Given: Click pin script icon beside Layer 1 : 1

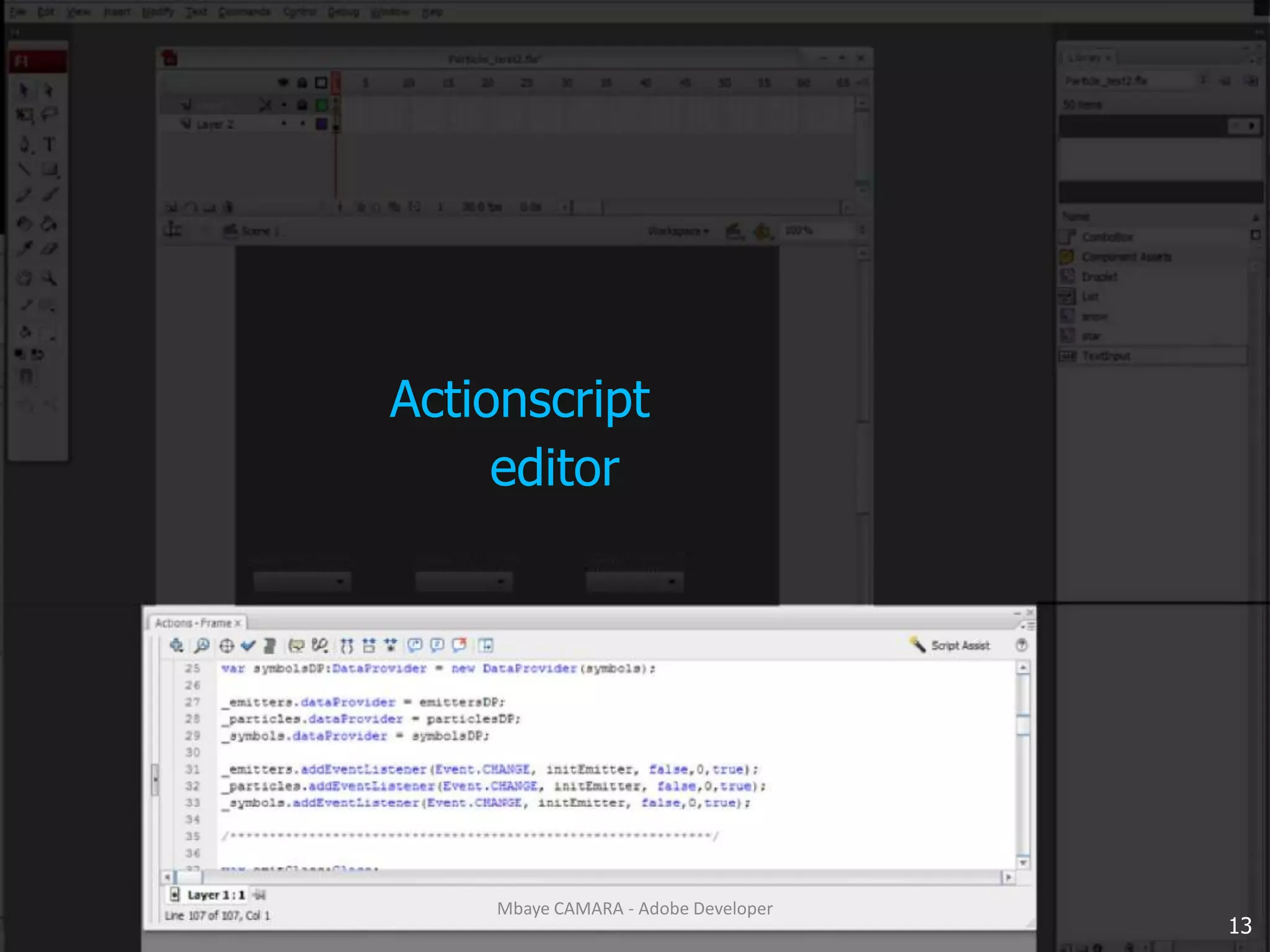Looking at the screenshot, I should tap(260, 895).
